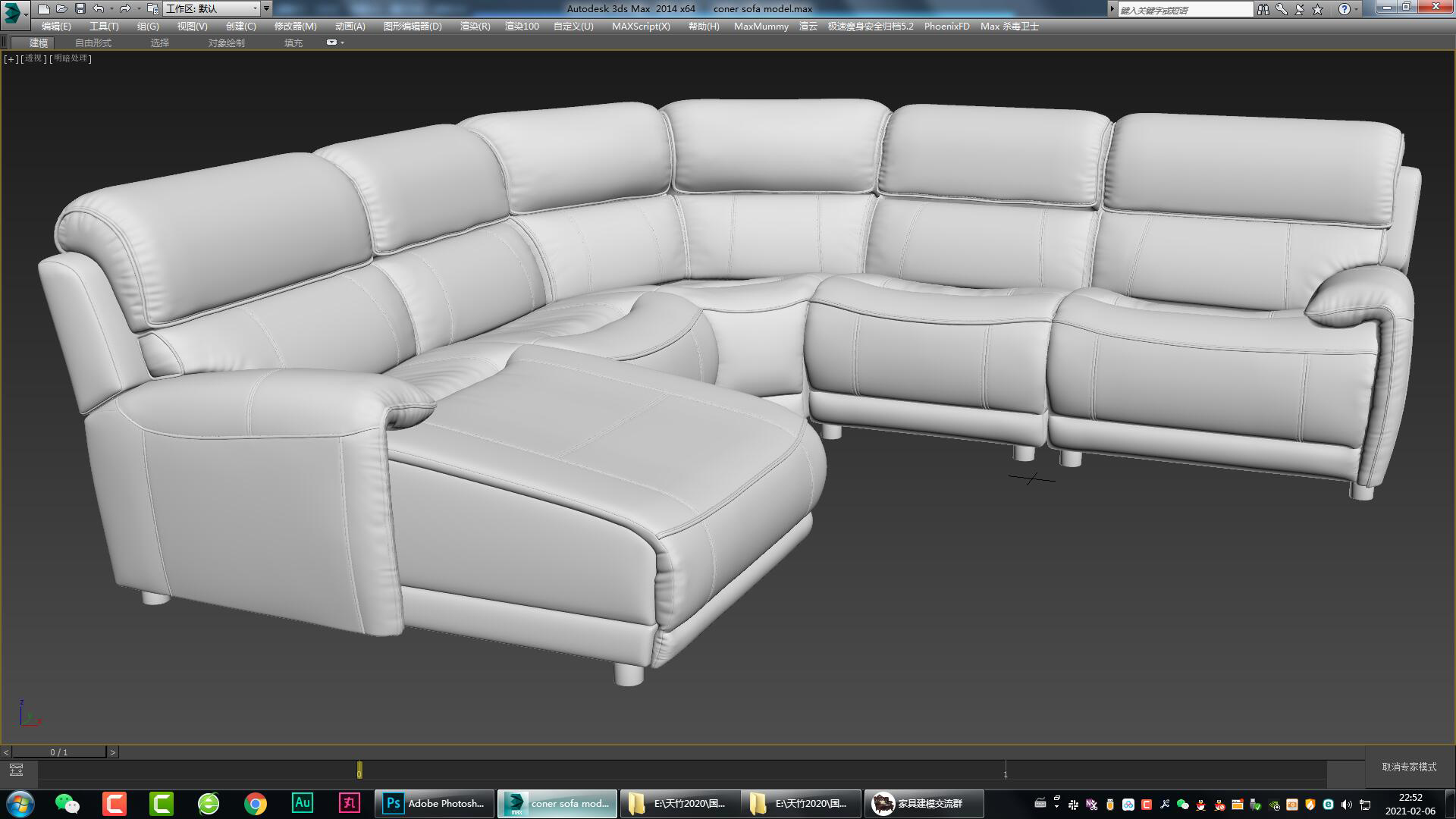Open the InfoCenter favorites star icon
The image size is (1456, 819).
point(1318,9)
